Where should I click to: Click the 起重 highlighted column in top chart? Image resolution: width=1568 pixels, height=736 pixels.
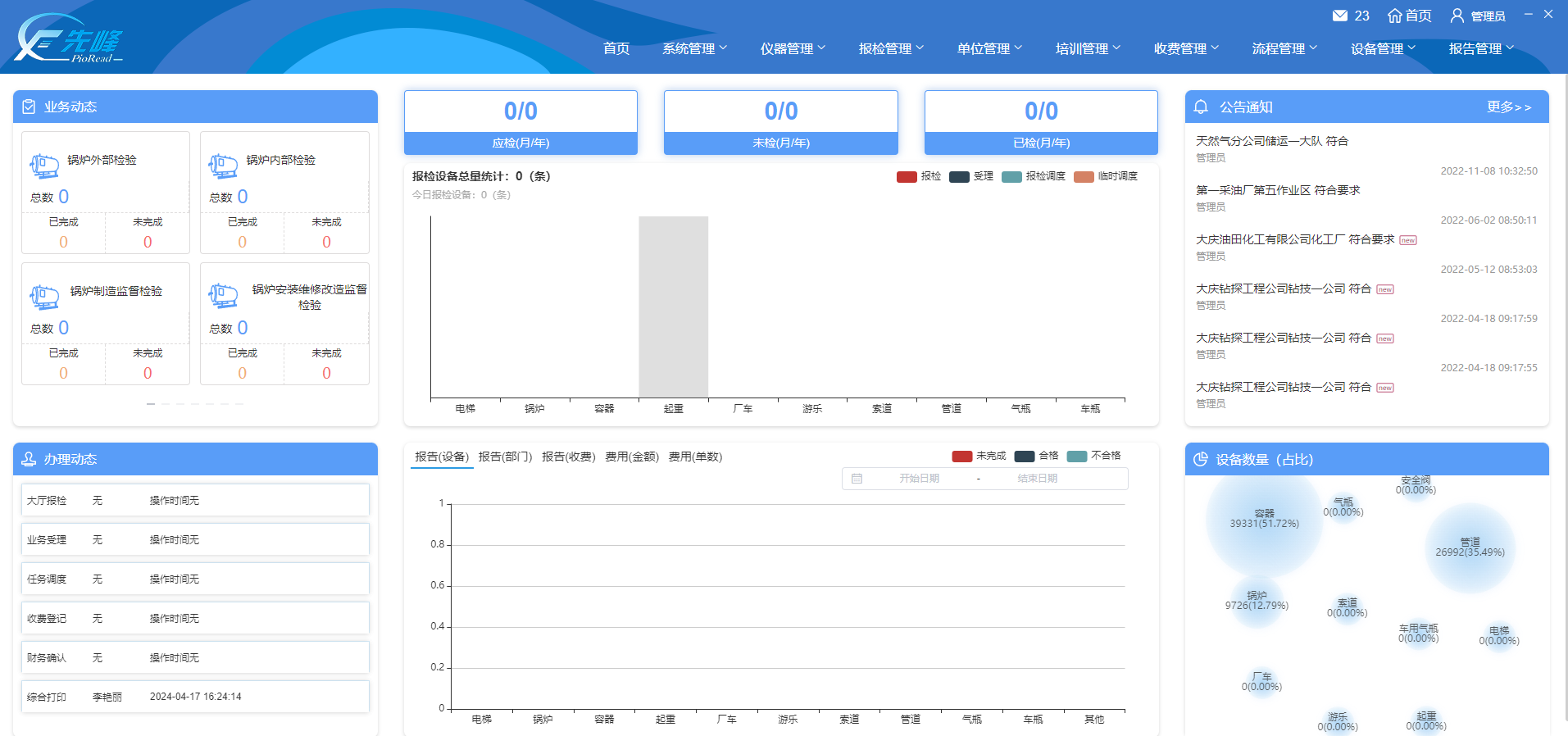tap(674, 307)
